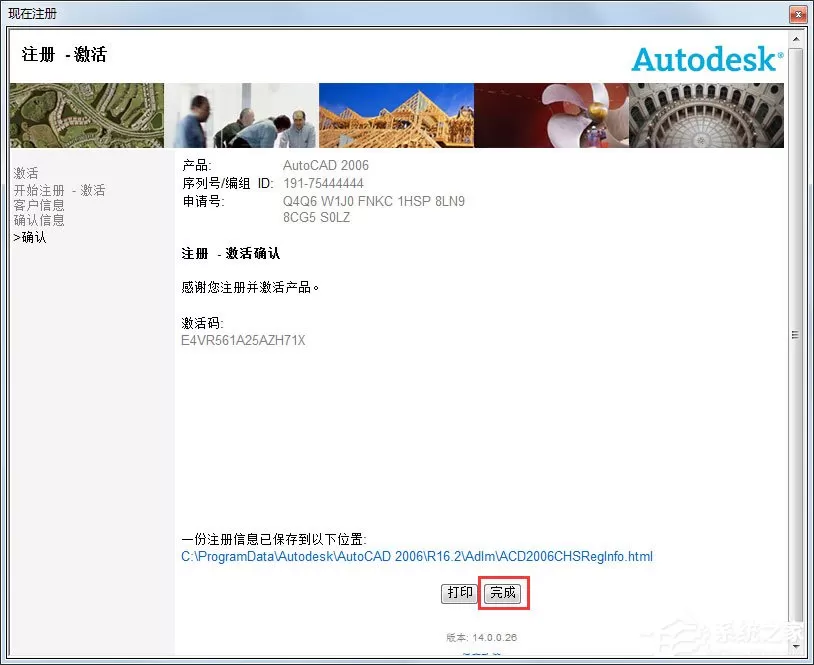Click the 激活码: label

pos(202,323)
